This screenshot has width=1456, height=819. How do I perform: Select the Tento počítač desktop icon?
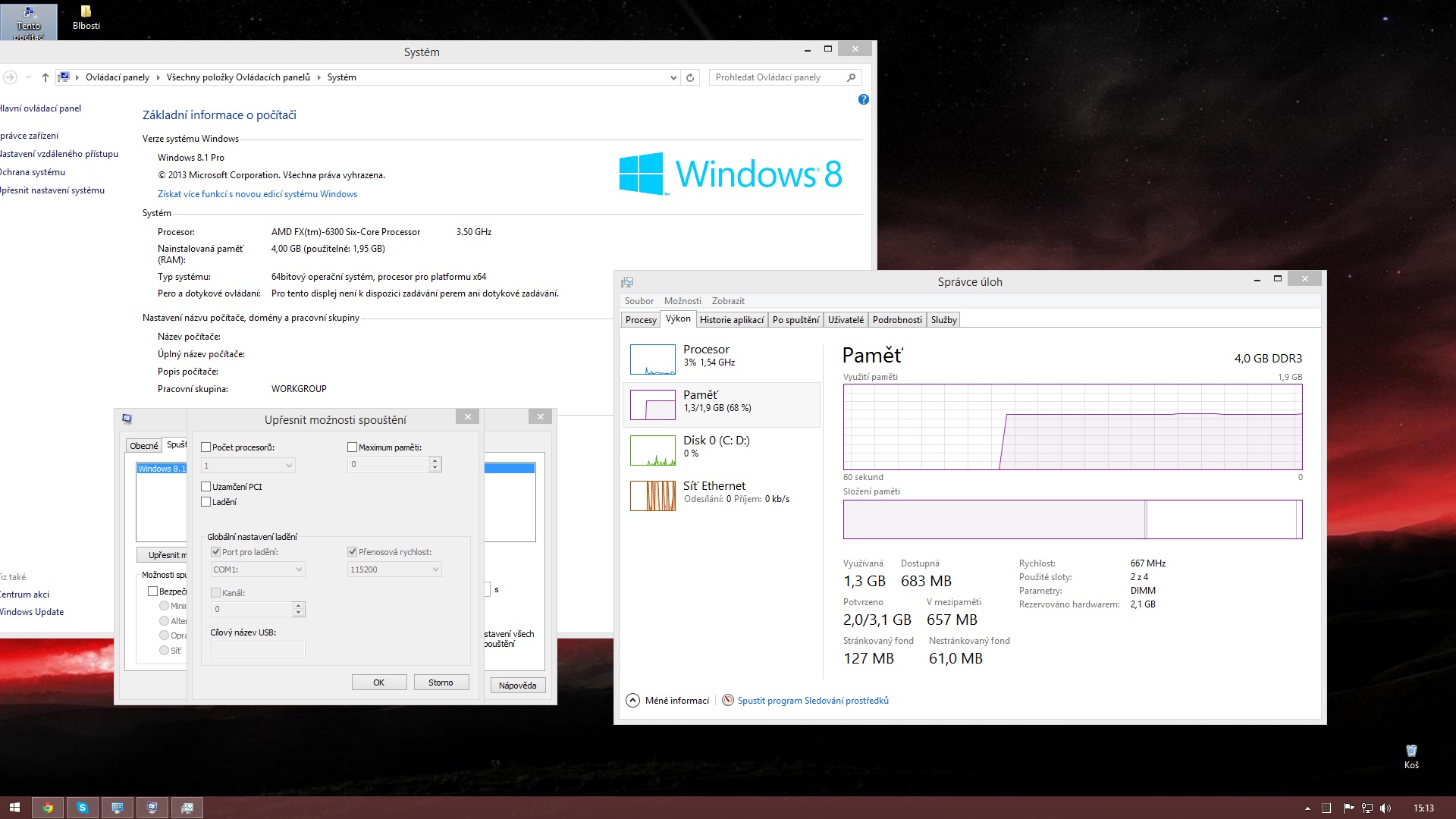coord(28,22)
